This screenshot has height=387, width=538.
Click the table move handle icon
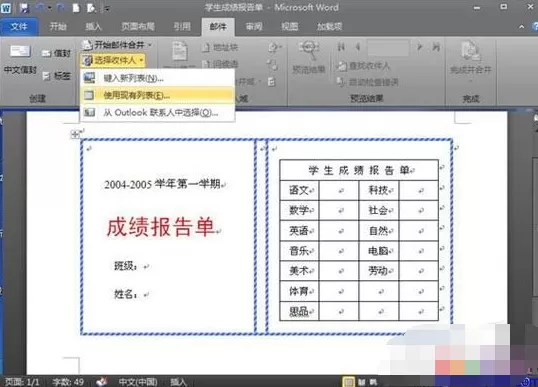74,134
